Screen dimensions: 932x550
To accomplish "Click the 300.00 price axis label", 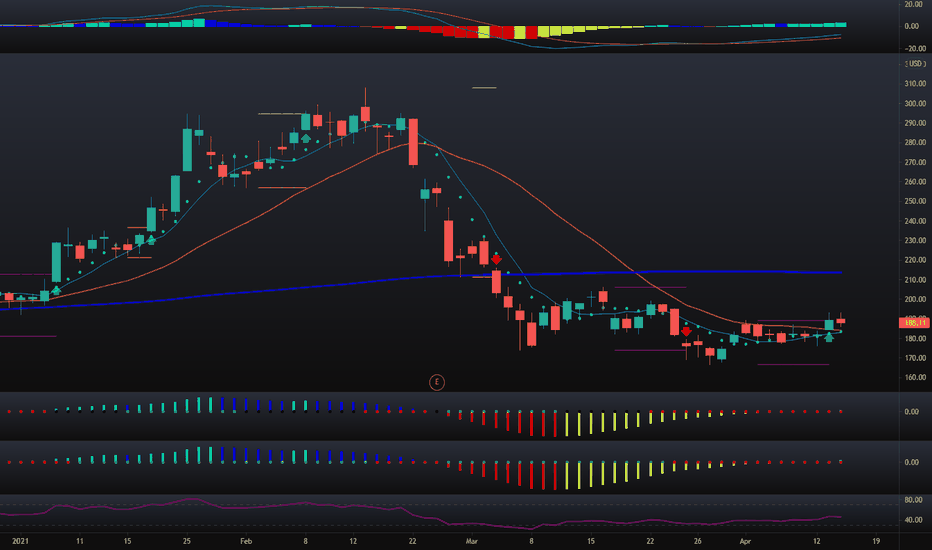I will coord(915,103).
